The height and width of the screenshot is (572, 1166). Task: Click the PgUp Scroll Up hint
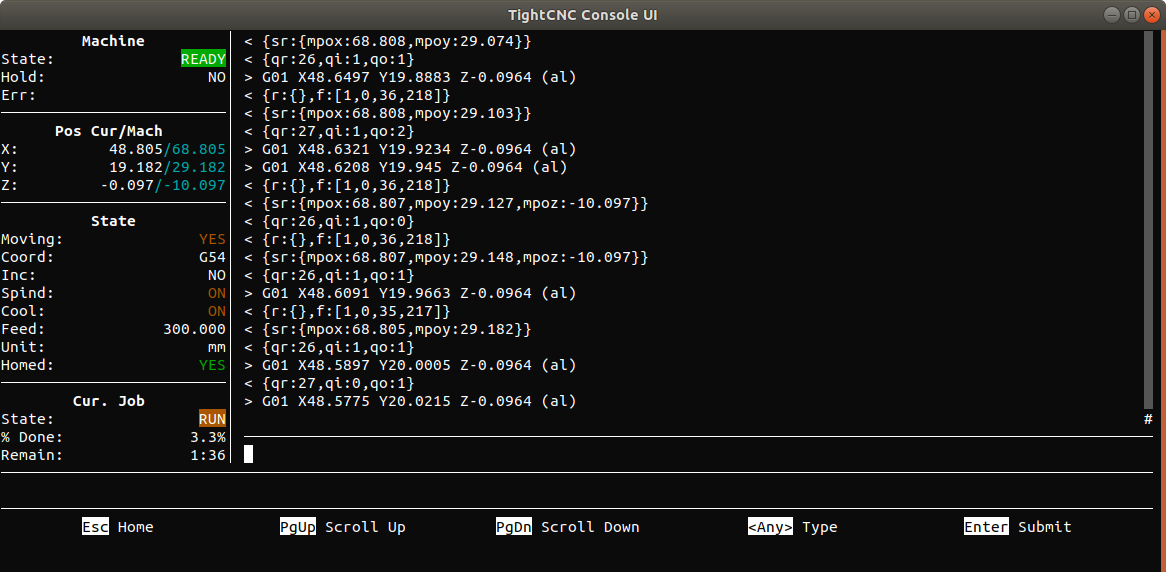click(x=342, y=527)
